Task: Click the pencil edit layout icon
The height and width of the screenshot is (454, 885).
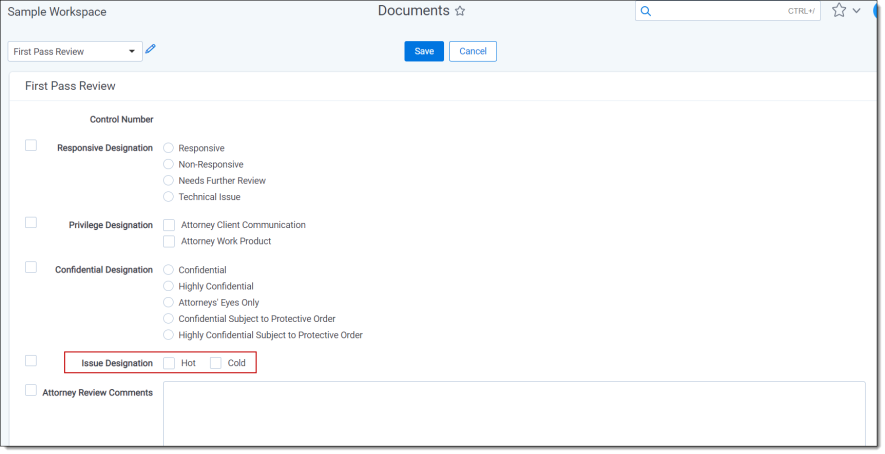Action: click(151, 49)
